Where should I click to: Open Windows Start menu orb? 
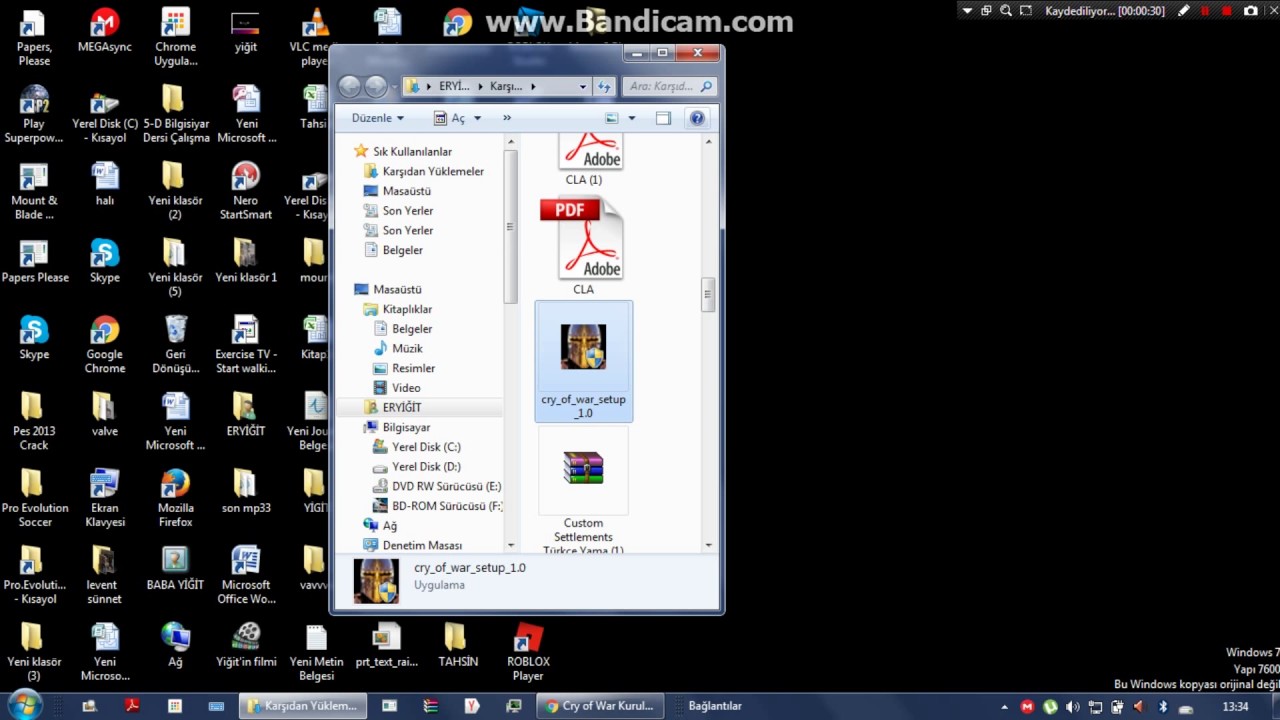coord(23,705)
